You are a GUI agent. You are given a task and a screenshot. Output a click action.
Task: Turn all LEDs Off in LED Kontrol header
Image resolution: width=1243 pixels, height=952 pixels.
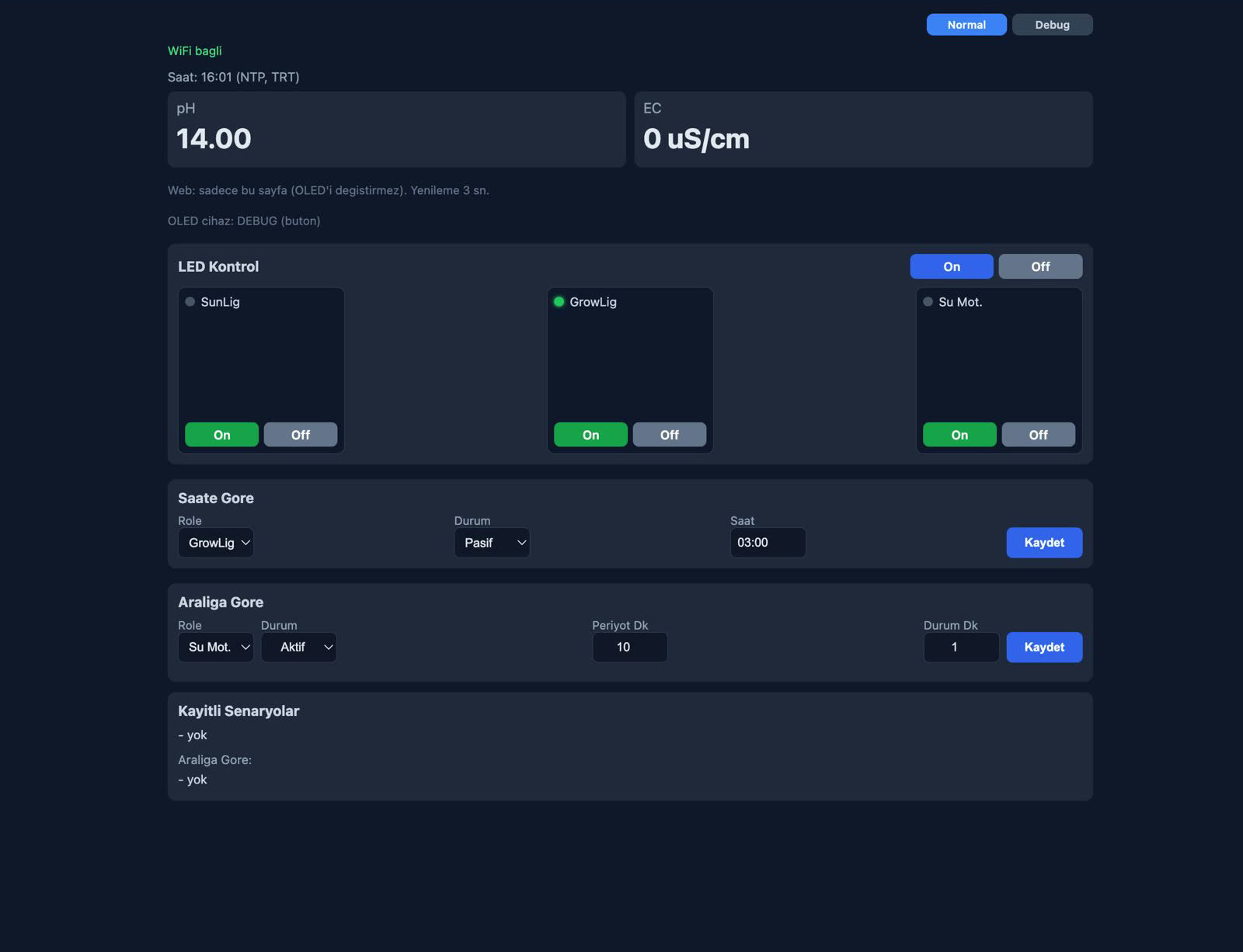point(1040,266)
